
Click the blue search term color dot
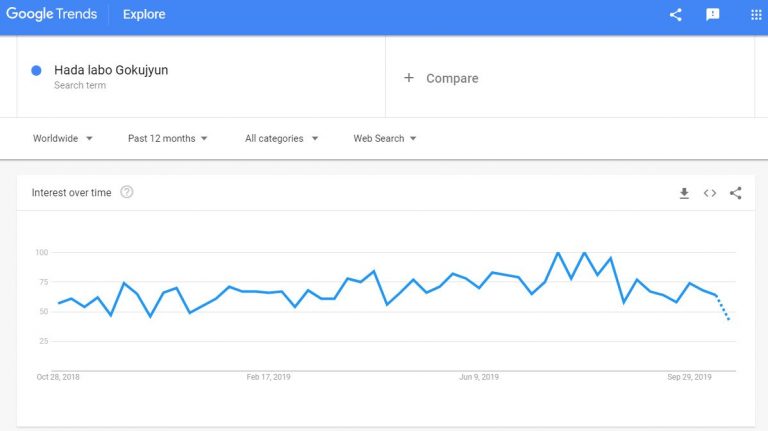point(37,70)
